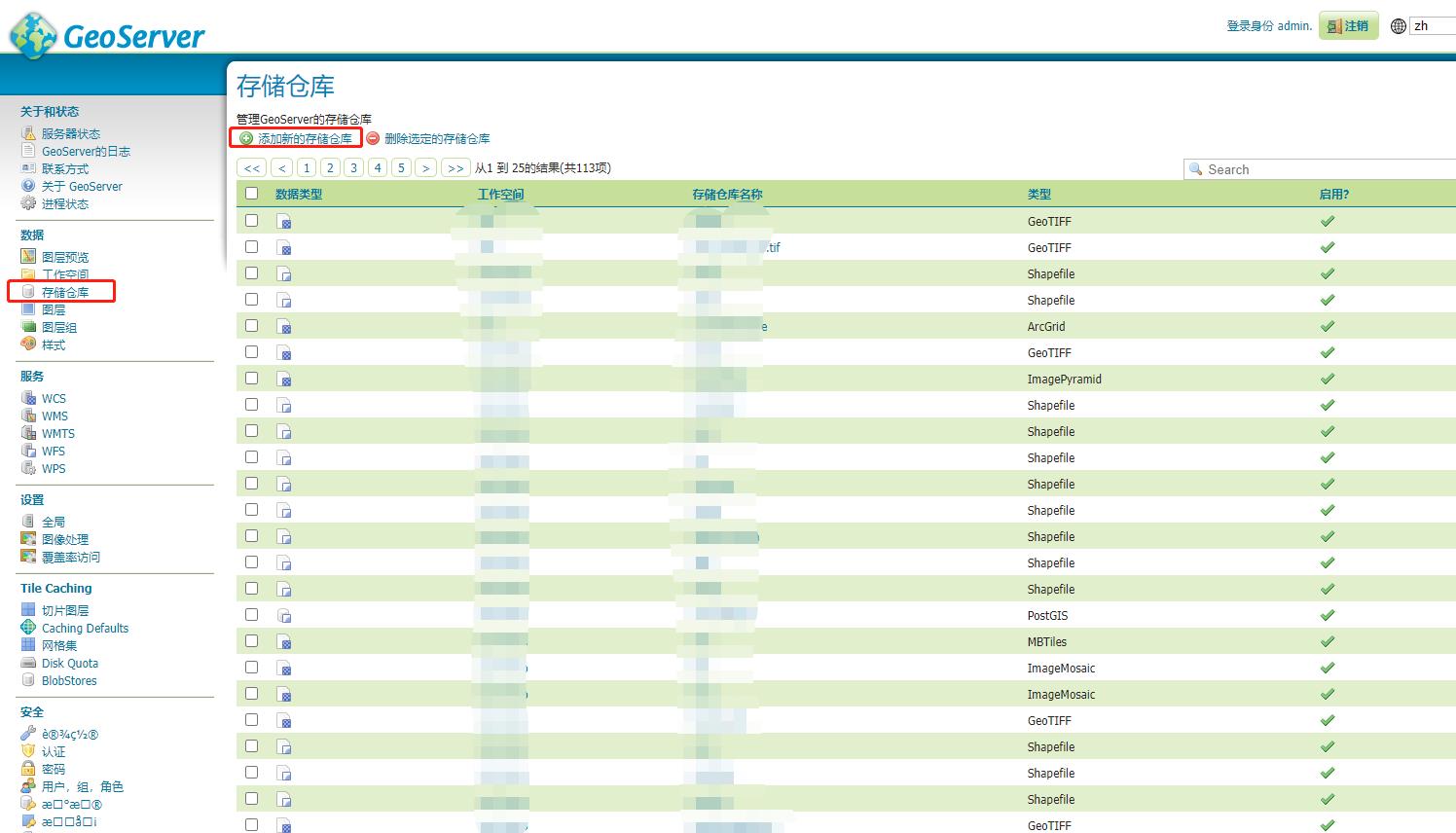Go to page 5 of results
The width and height of the screenshot is (1456, 833).
[401, 168]
